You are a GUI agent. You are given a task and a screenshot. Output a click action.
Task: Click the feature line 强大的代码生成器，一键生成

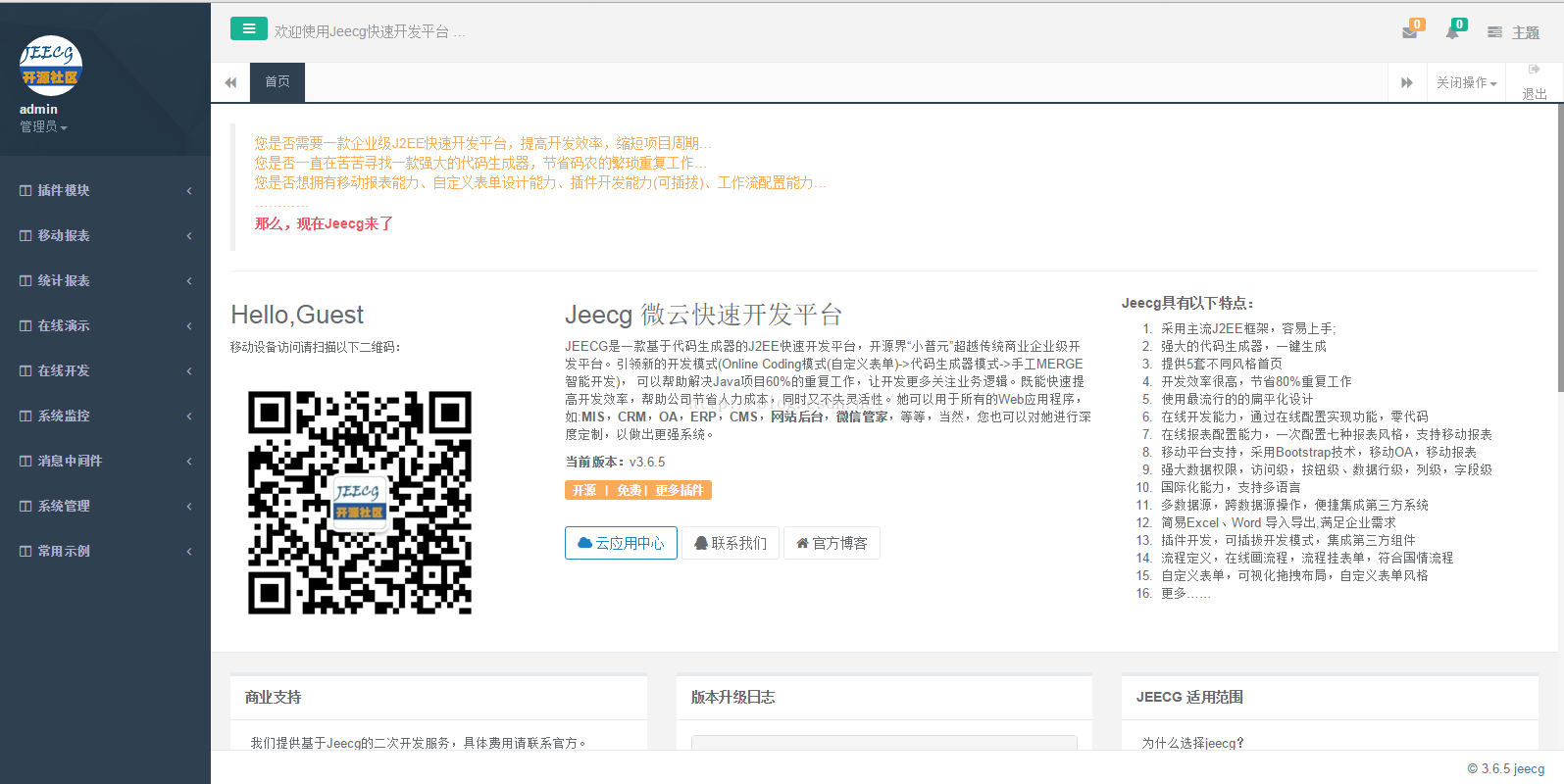(x=1243, y=346)
